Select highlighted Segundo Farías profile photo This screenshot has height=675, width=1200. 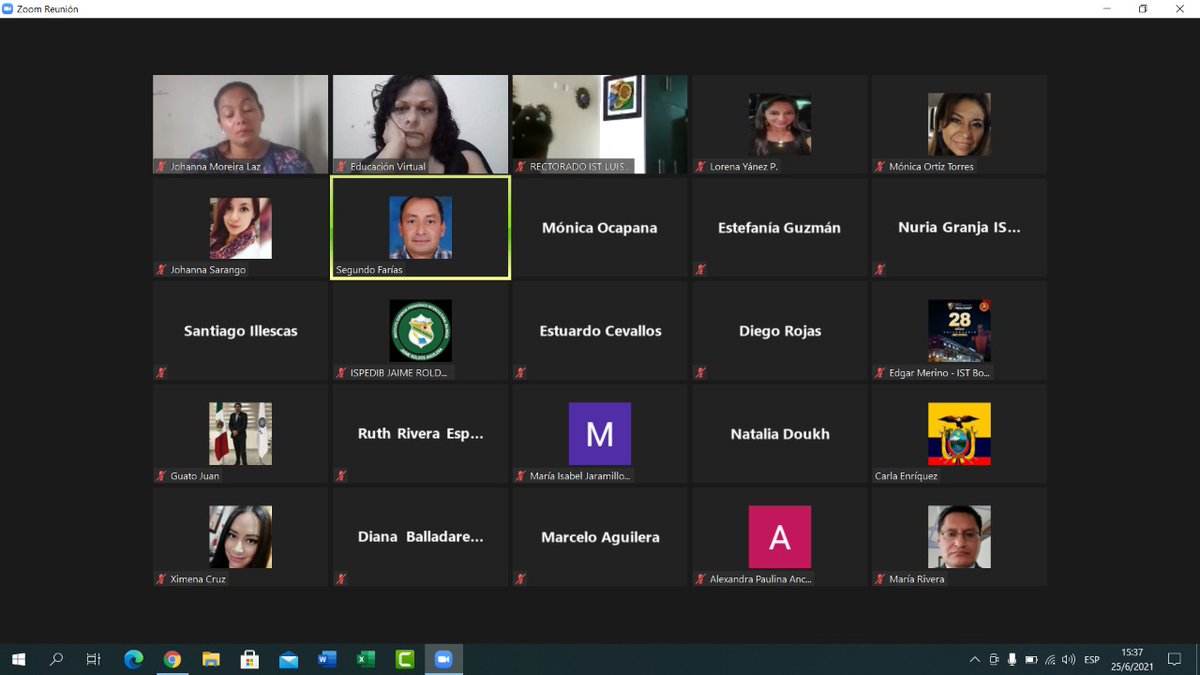(420, 228)
